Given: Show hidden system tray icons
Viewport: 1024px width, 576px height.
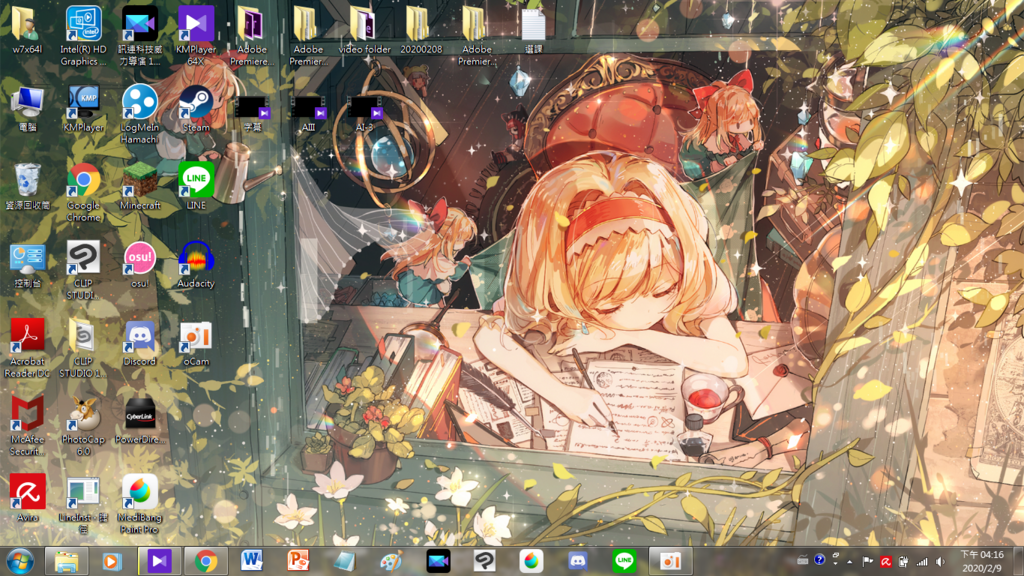Looking at the screenshot, I should (x=850, y=562).
